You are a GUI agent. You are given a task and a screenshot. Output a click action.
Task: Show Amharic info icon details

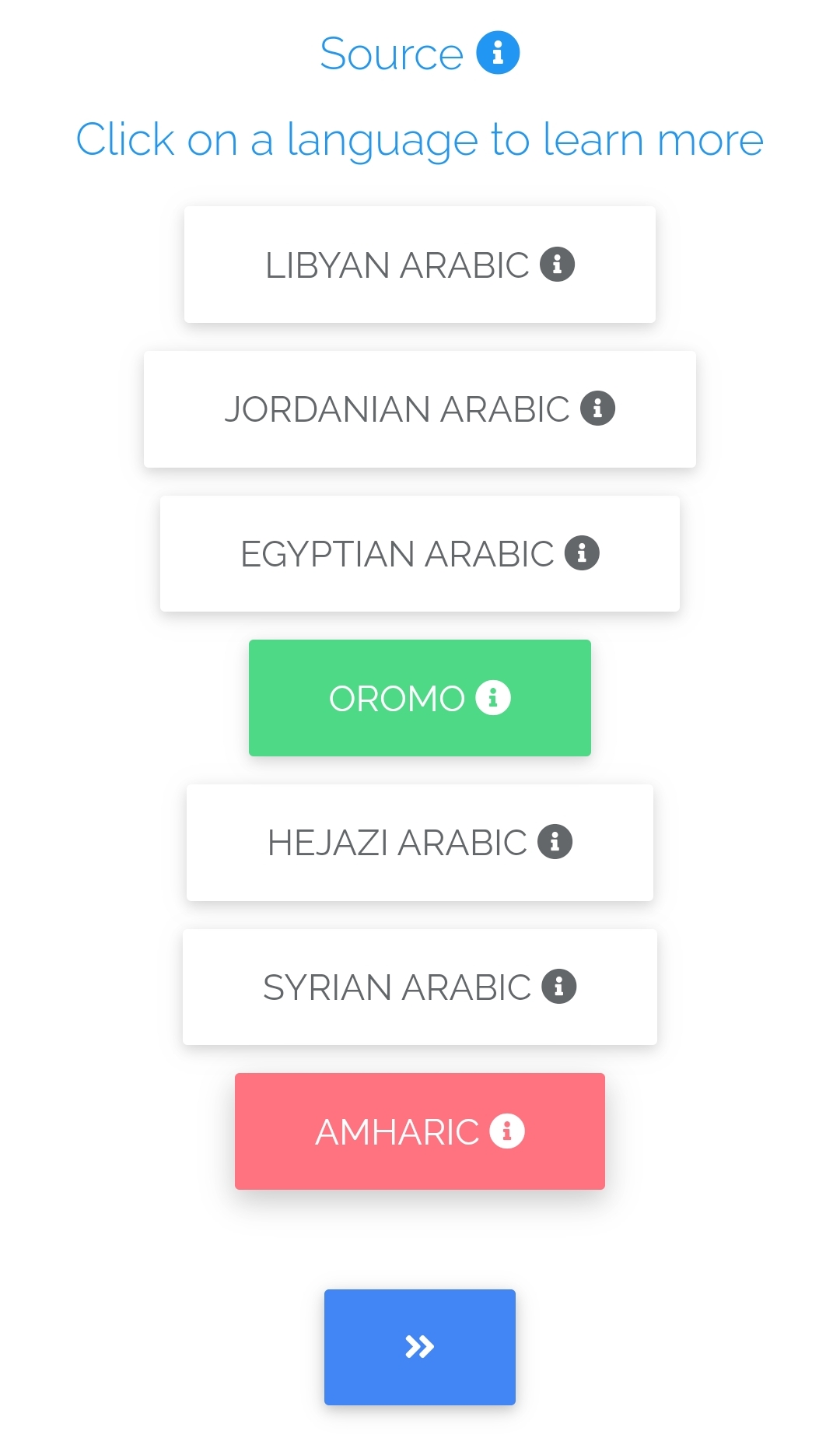[507, 1131]
